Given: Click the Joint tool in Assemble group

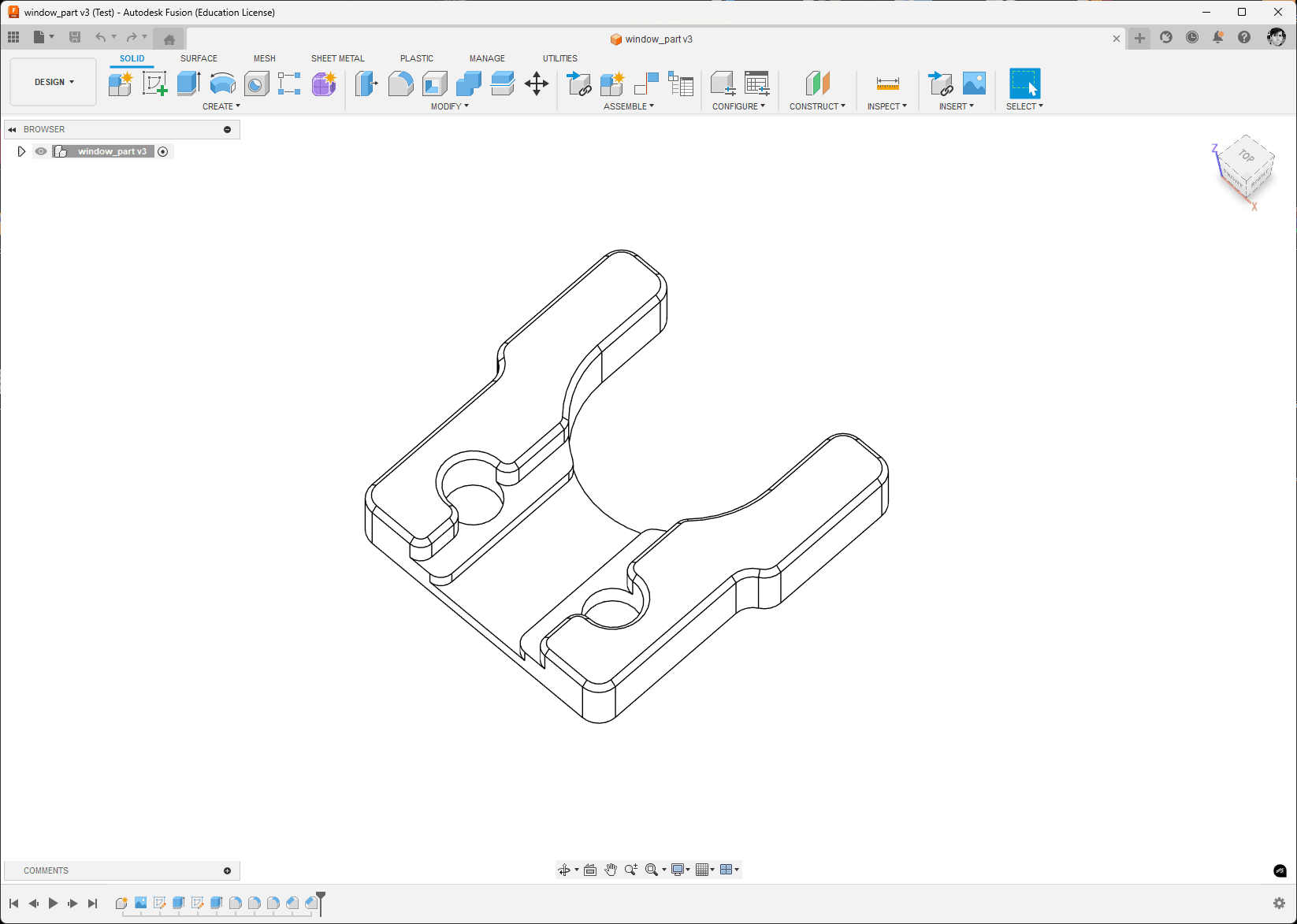Looking at the screenshot, I should pyautogui.click(x=646, y=83).
